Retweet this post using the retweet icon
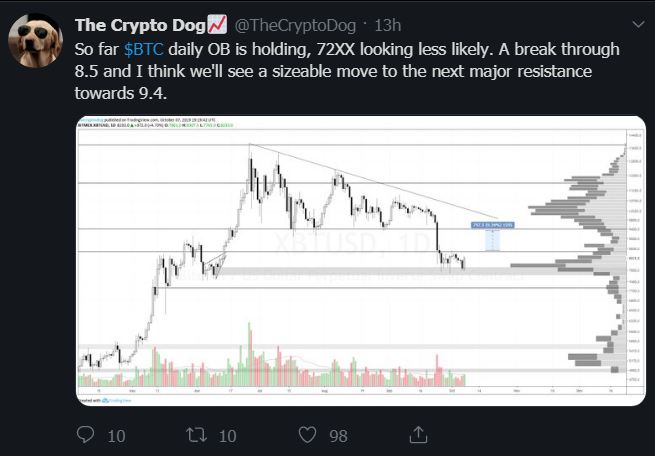 194,435
